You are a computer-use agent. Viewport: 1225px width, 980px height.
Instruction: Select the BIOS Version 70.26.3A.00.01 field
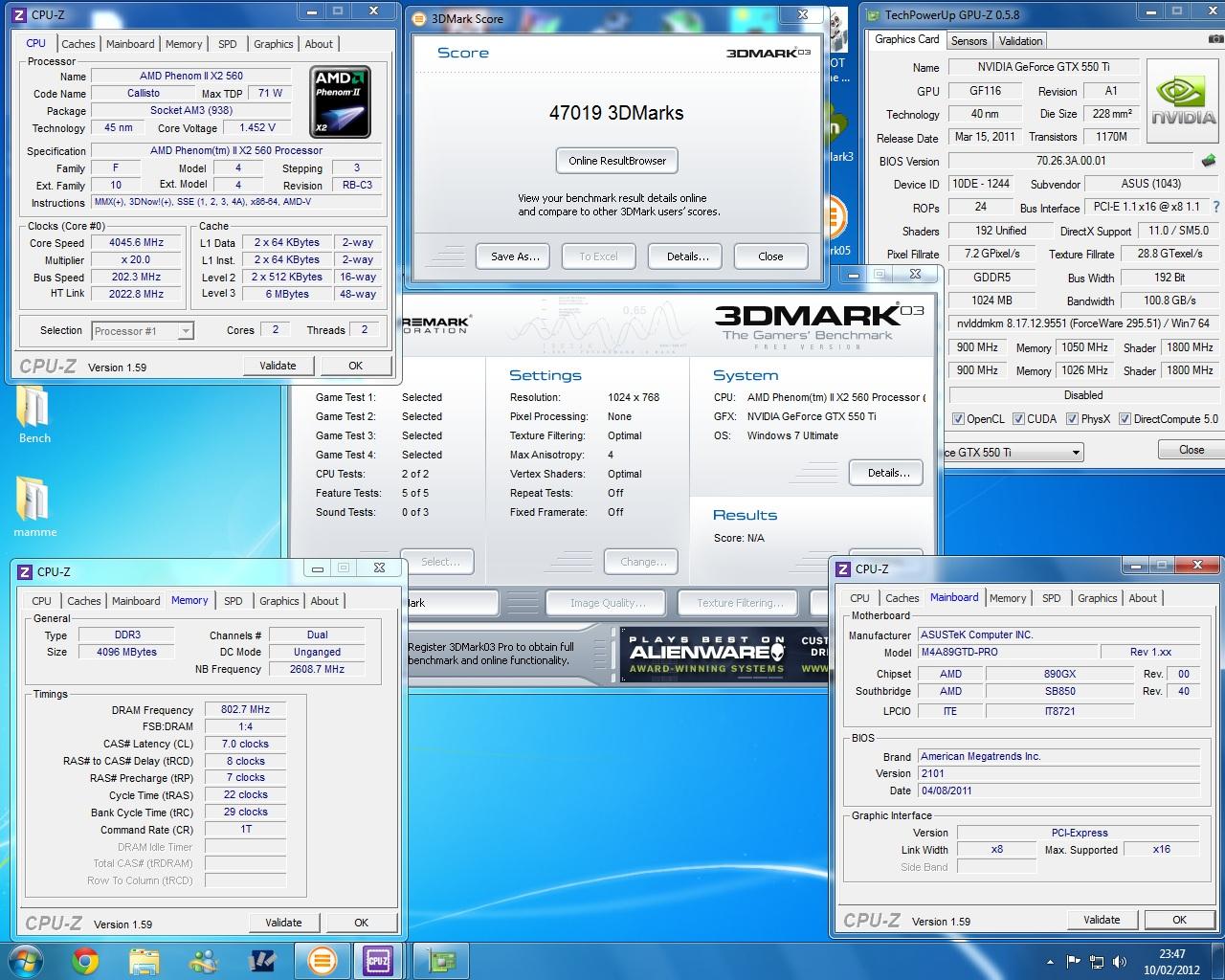point(1070,161)
